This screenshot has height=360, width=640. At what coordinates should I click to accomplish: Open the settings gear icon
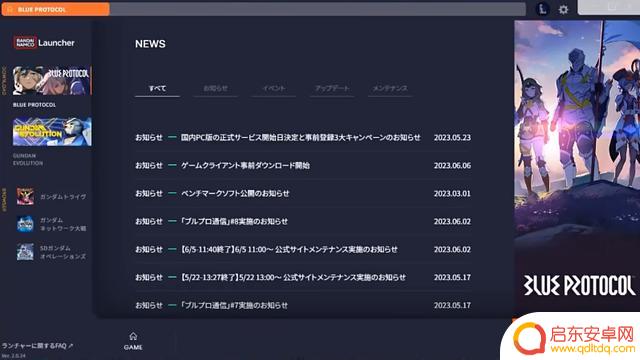(x=563, y=9)
